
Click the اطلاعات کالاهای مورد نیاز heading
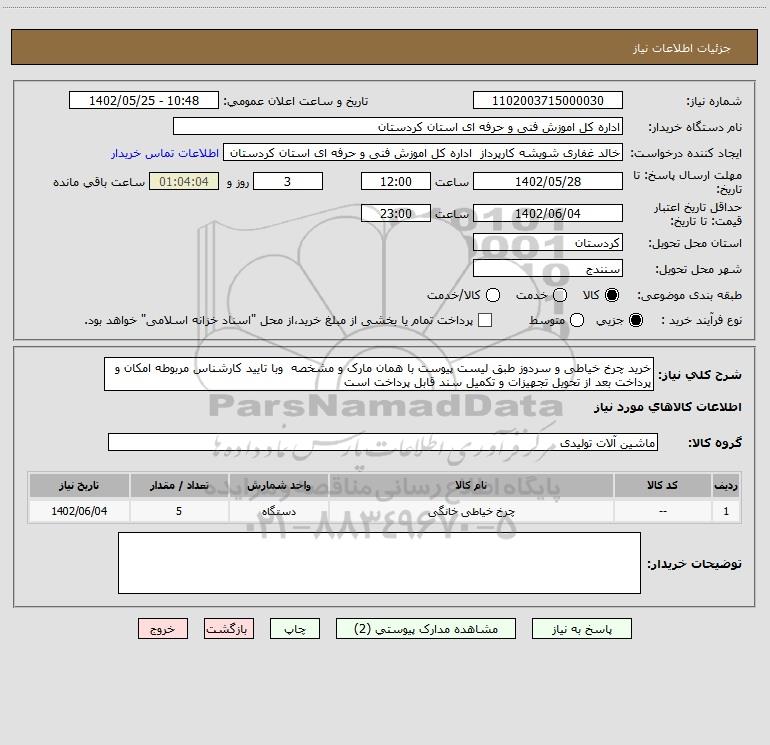tap(668, 407)
